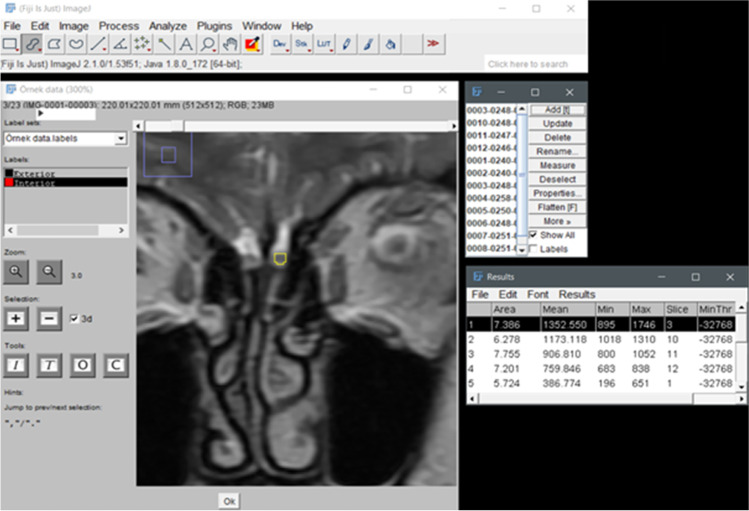Viewport: 749px width, 511px height.
Task: Select ROI entry 0010-0248
Action: click(491, 123)
